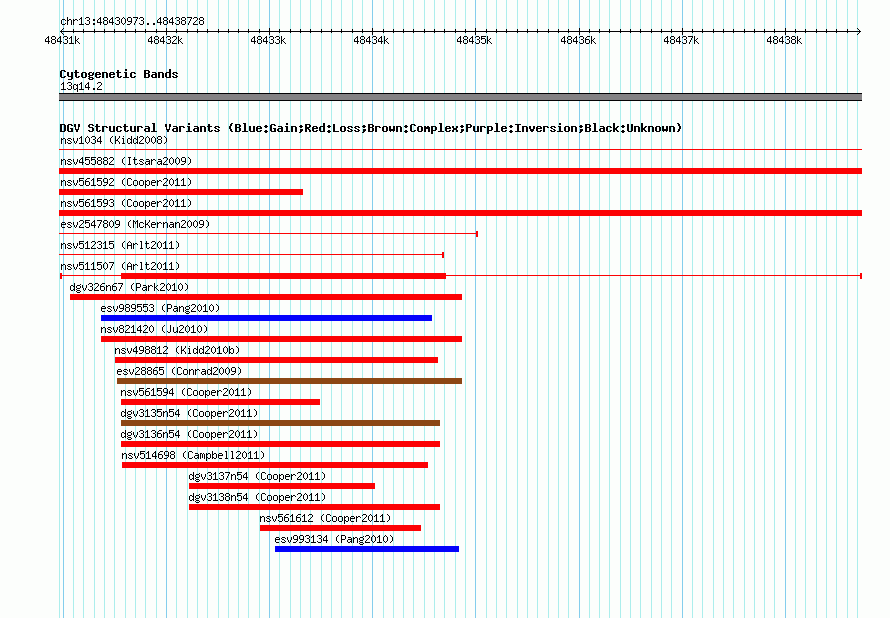
Task: Click the Cytogenetic Bands track title
Action: 119,74
